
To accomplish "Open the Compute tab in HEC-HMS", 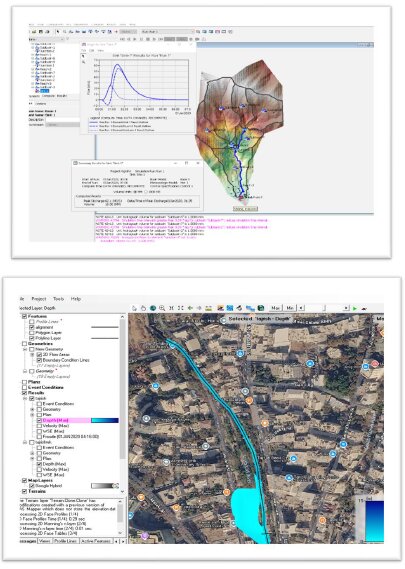I will click(x=48, y=96).
